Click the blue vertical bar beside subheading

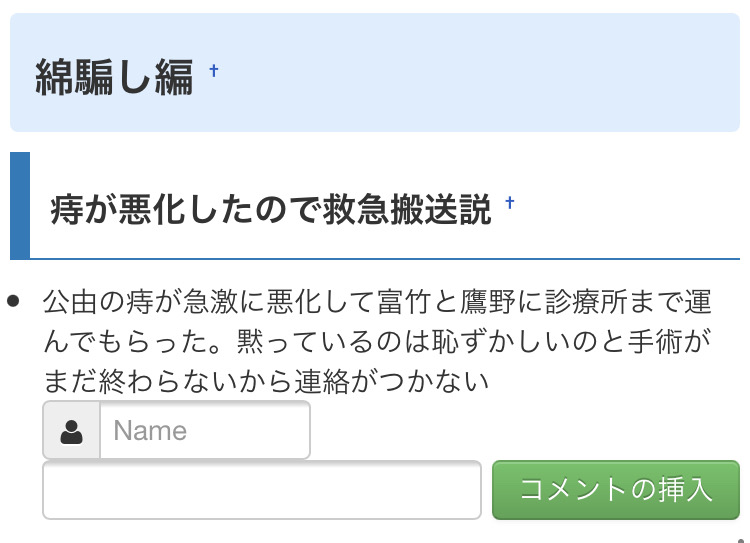click(x=19, y=205)
